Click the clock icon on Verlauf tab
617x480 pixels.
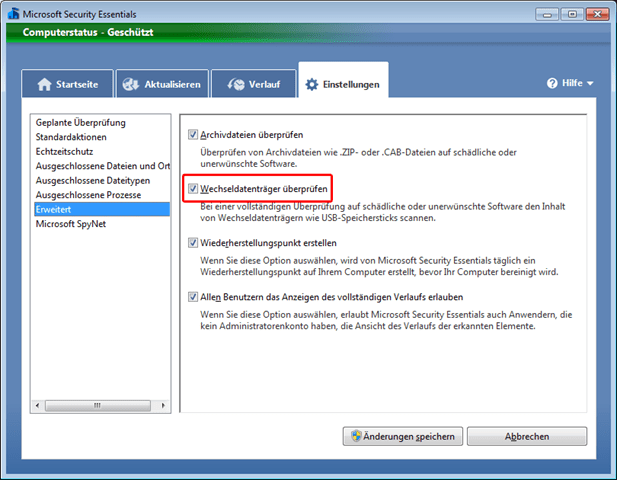pos(236,84)
